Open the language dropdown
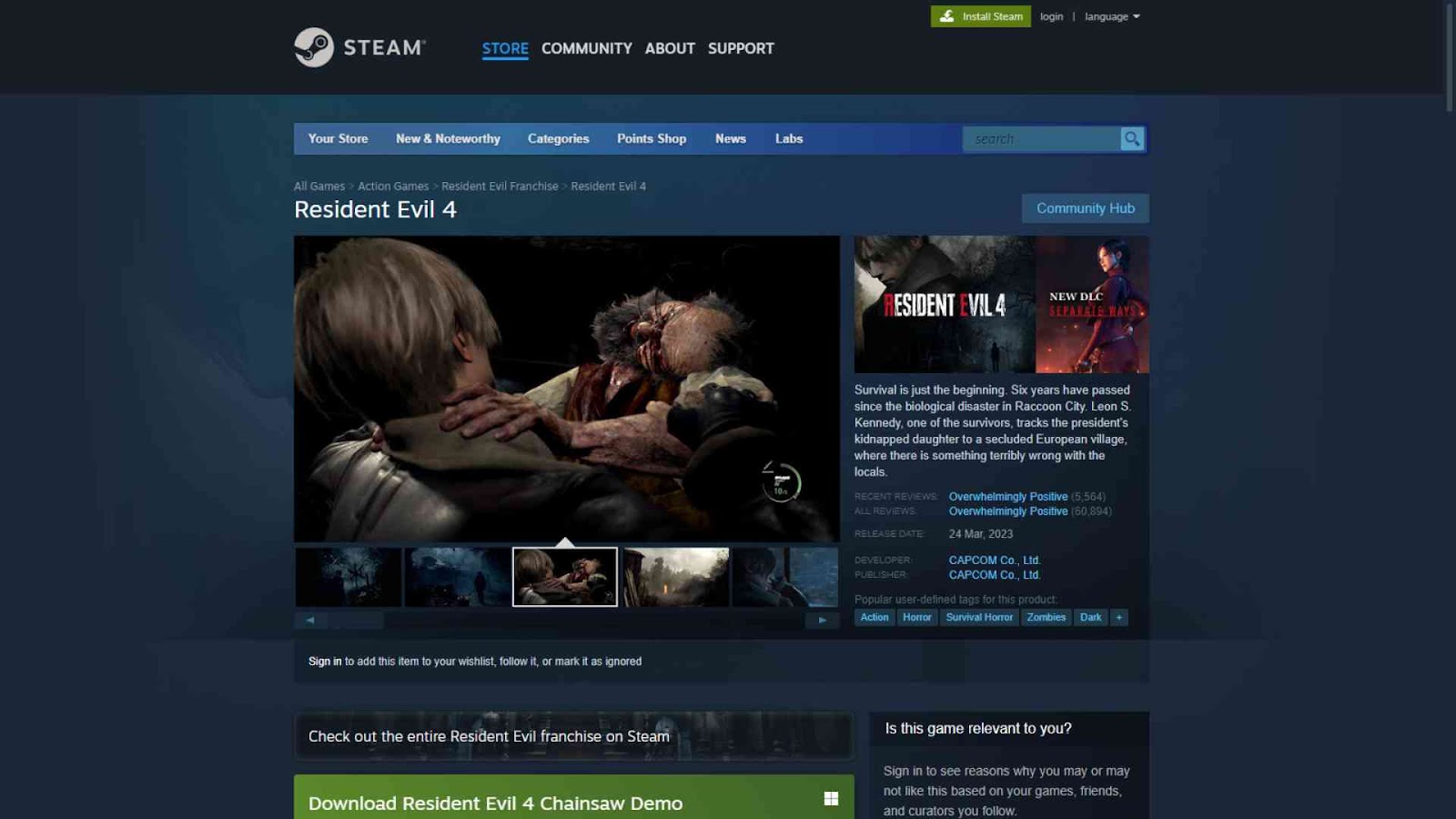This screenshot has height=819, width=1456. click(x=1112, y=16)
